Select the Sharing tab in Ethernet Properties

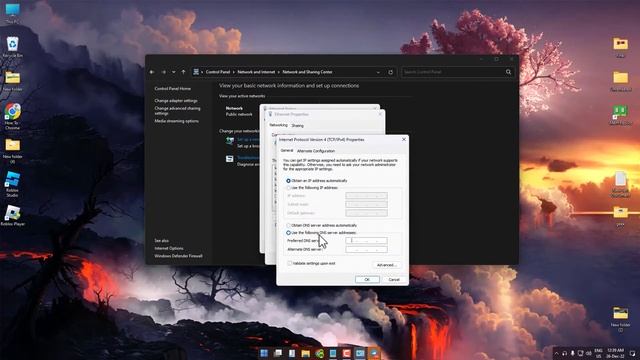click(x=298, y=126)
